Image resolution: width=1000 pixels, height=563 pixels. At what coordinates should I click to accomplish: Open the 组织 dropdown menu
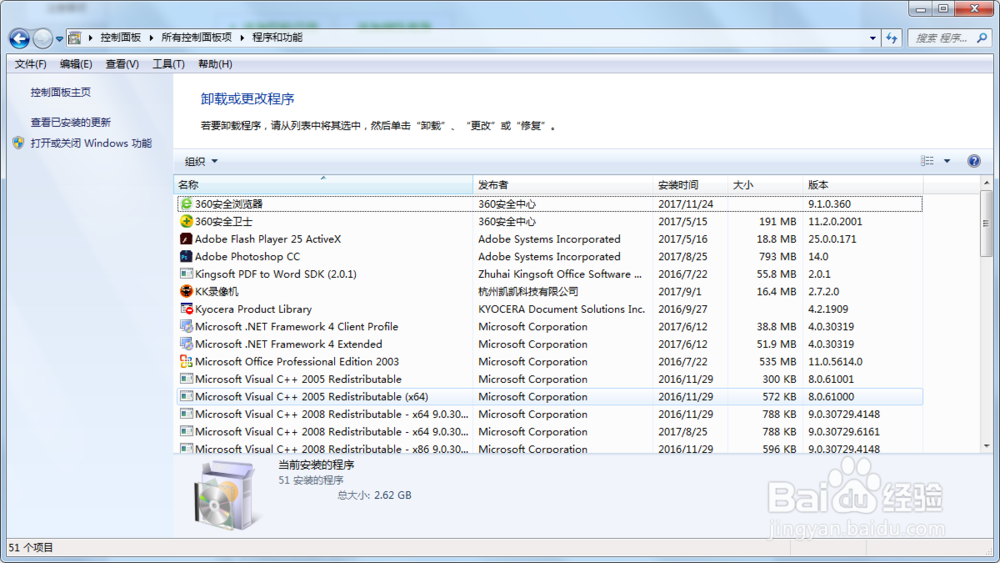(x=201, y=161)
